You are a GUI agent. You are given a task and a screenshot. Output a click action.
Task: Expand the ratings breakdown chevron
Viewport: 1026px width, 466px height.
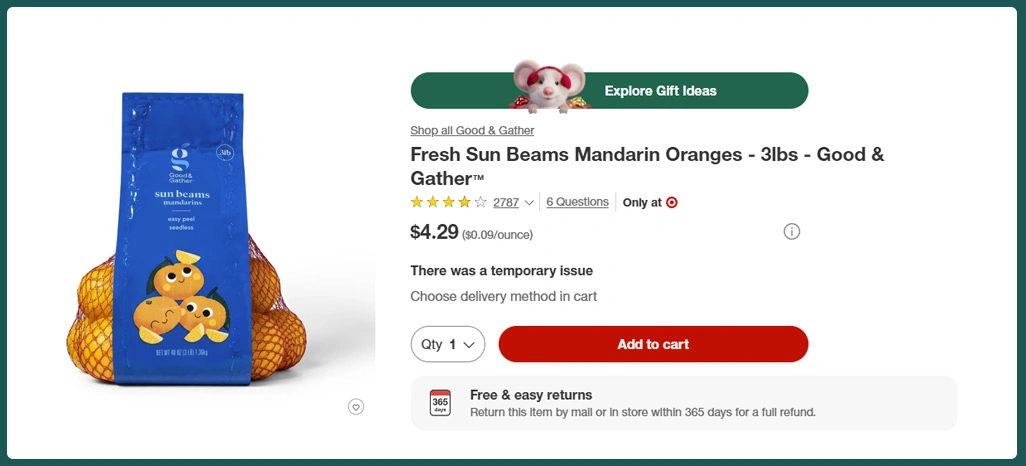[x=530, y=203]
